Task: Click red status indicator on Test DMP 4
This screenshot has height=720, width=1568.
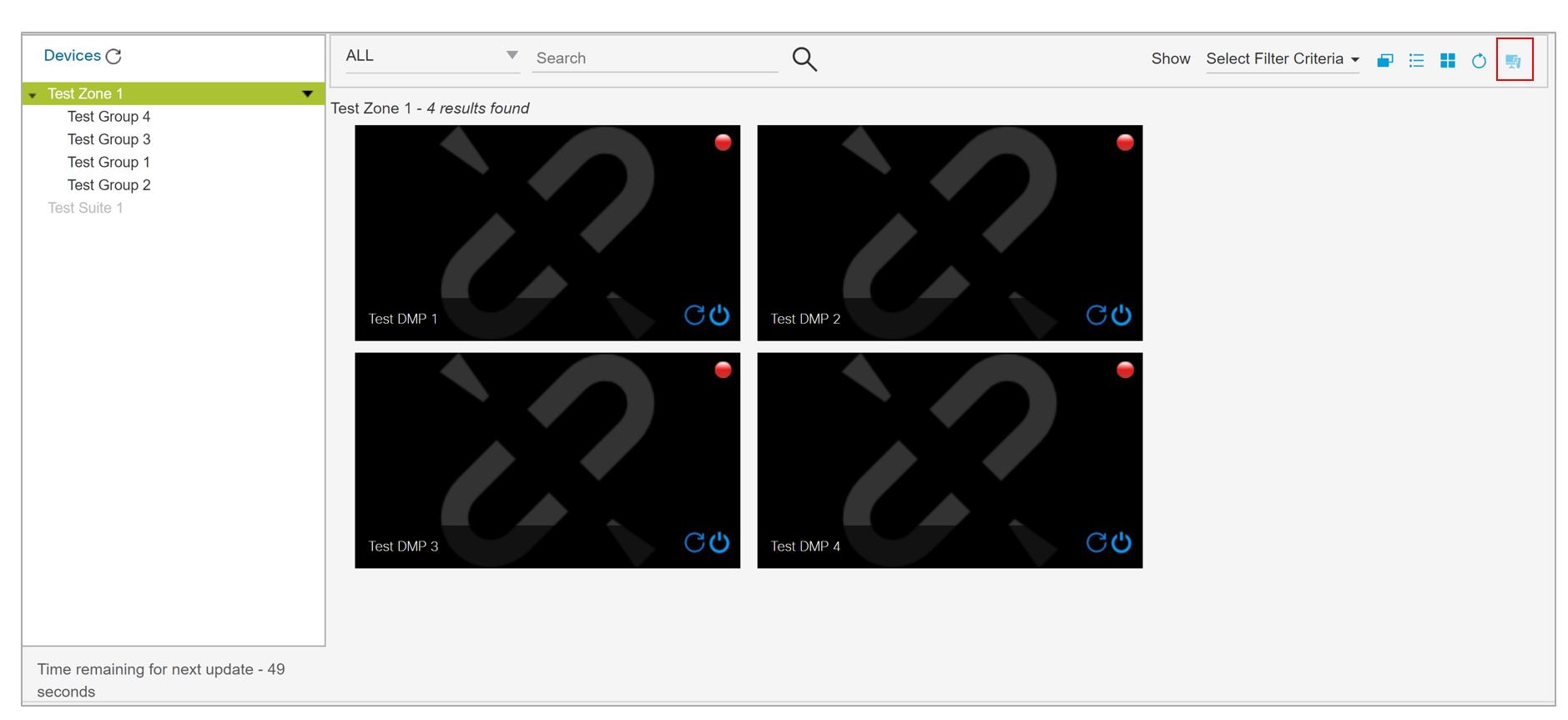Action: [x=1125, y=370]
